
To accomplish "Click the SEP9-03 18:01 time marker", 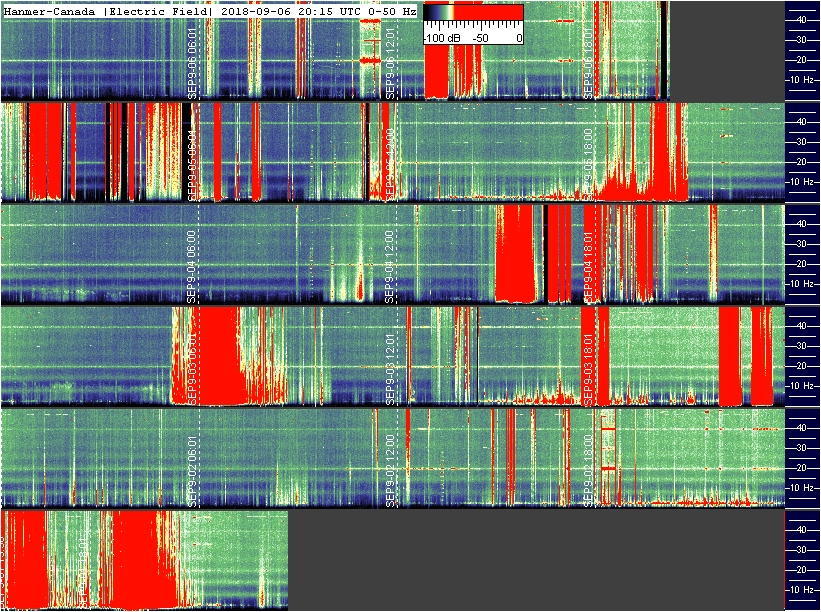I will (x=589, y=369).
